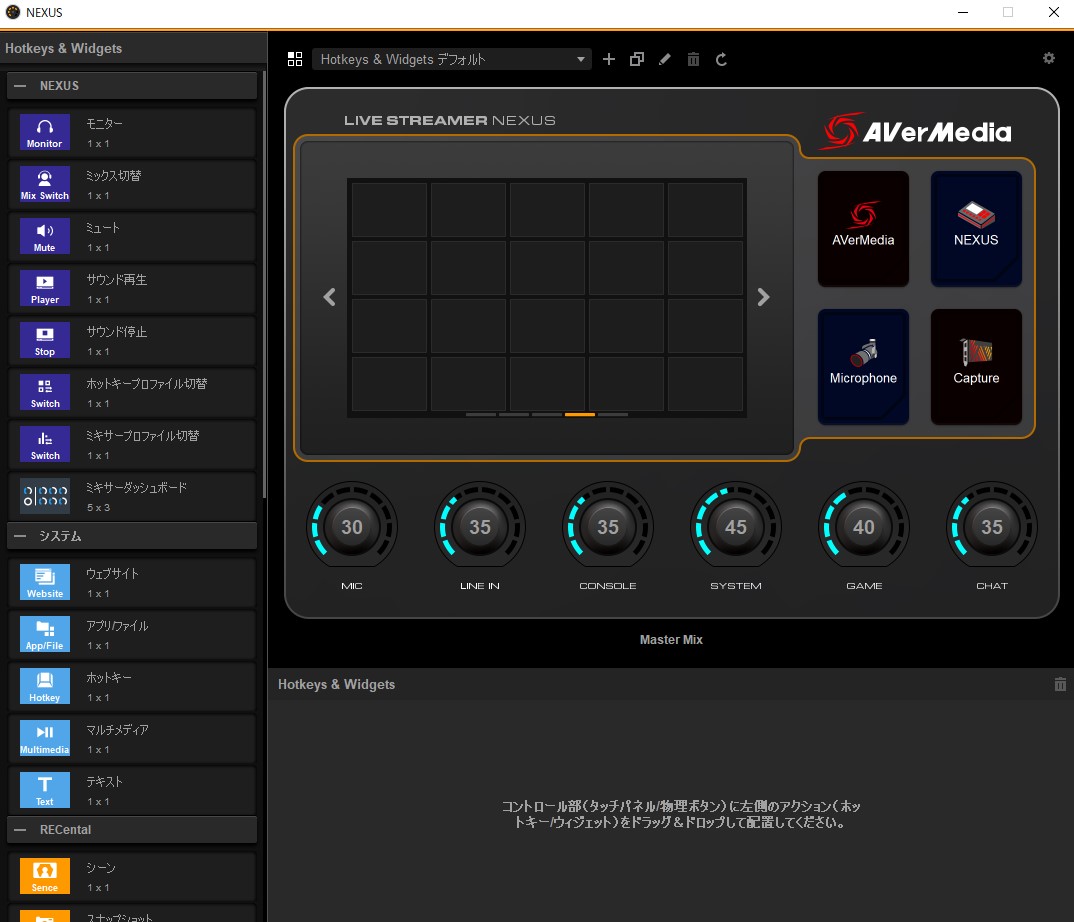
Task: Collapse the NEXUS section
Action: click(x=20, y=86)
